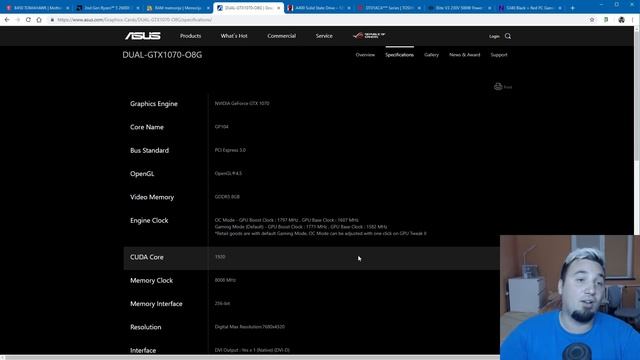Click the Graphics Engine label

point(154,104)
